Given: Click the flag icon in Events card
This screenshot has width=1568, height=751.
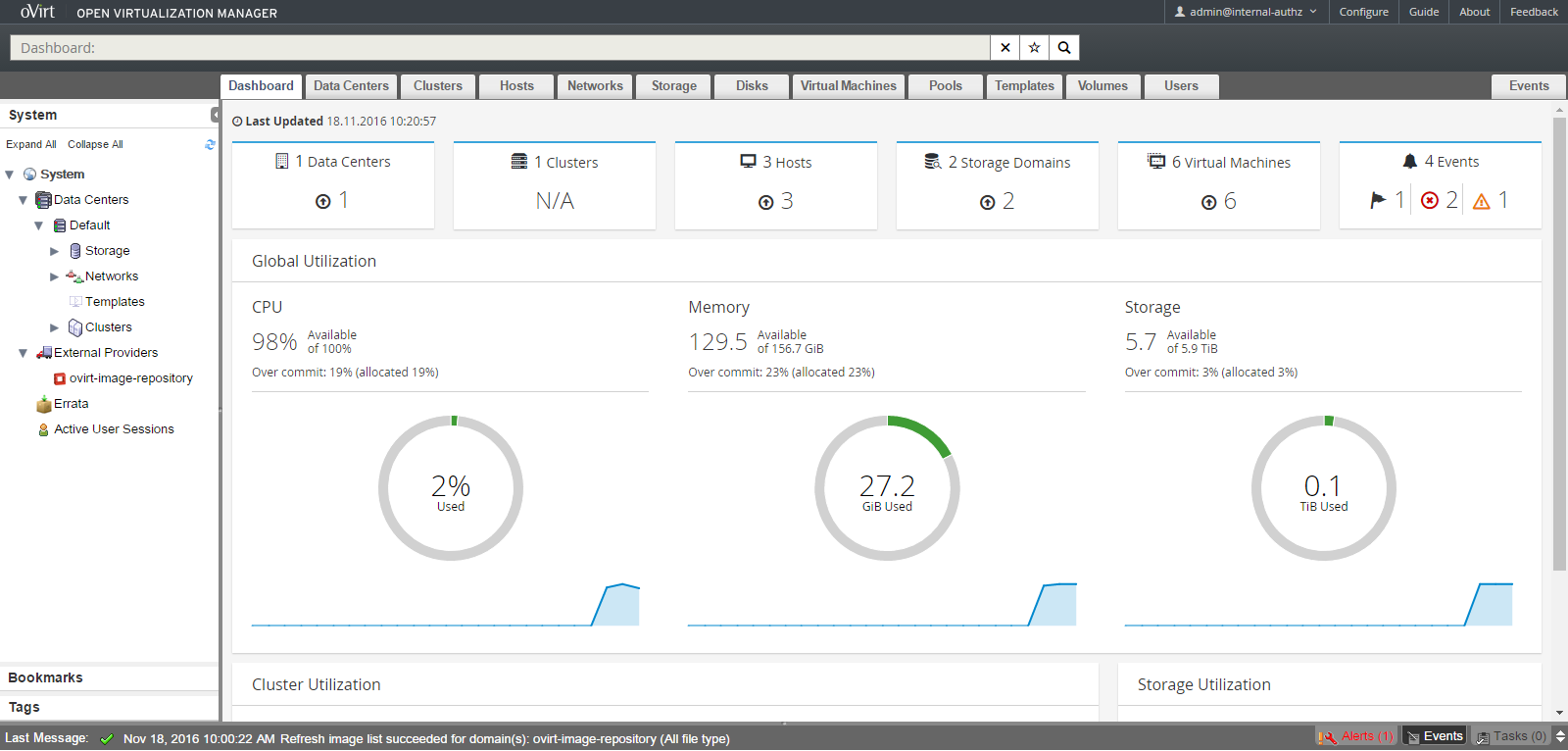Looking at the screenshot, I should coord(1378,200).
